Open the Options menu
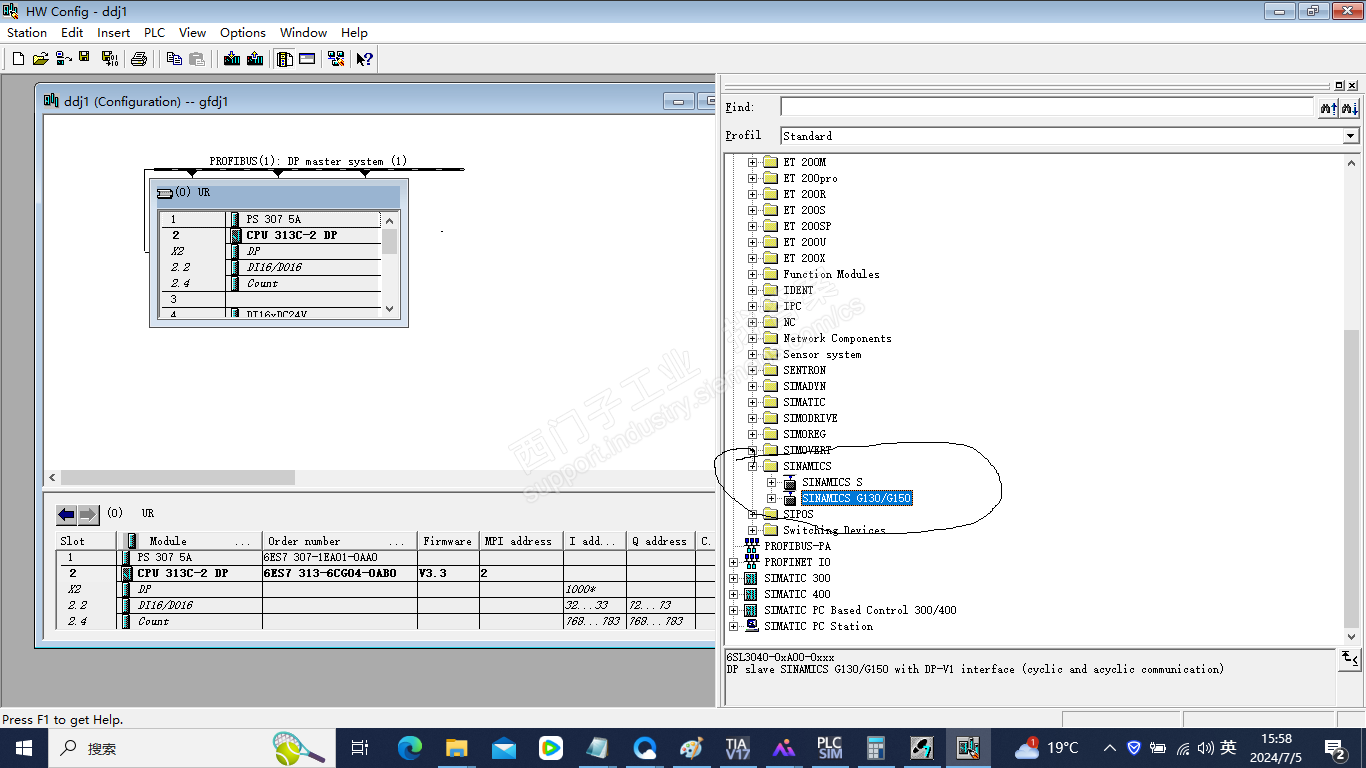 tap(243, 32)
